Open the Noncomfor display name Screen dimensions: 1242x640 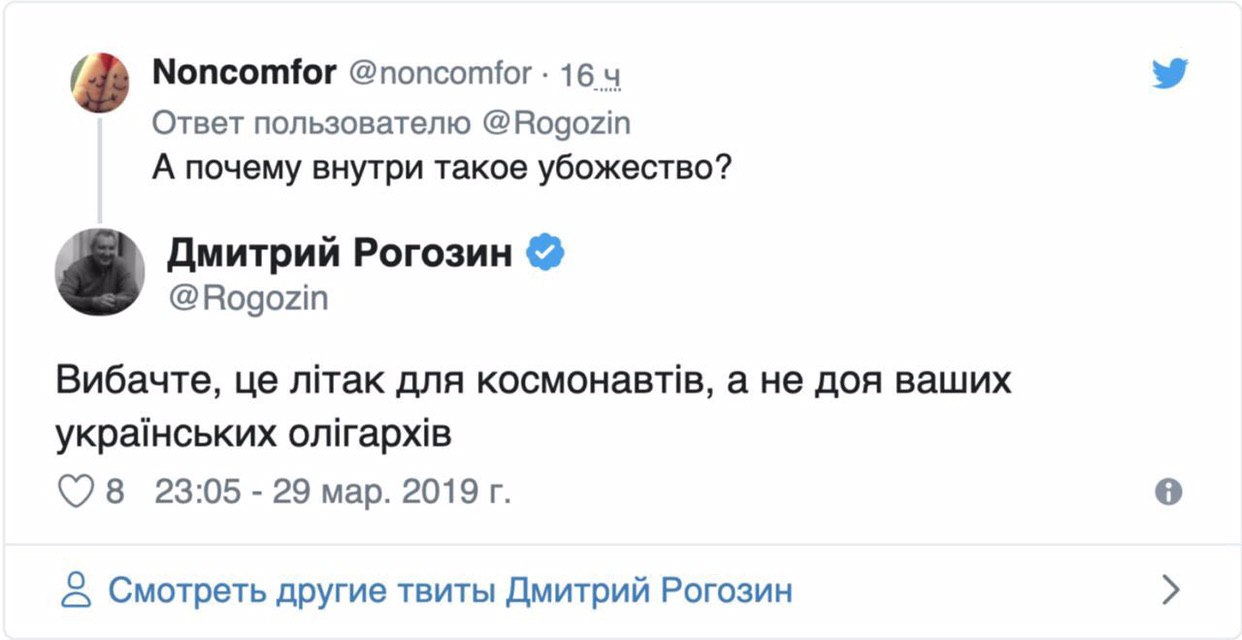[x=243, y=73]
